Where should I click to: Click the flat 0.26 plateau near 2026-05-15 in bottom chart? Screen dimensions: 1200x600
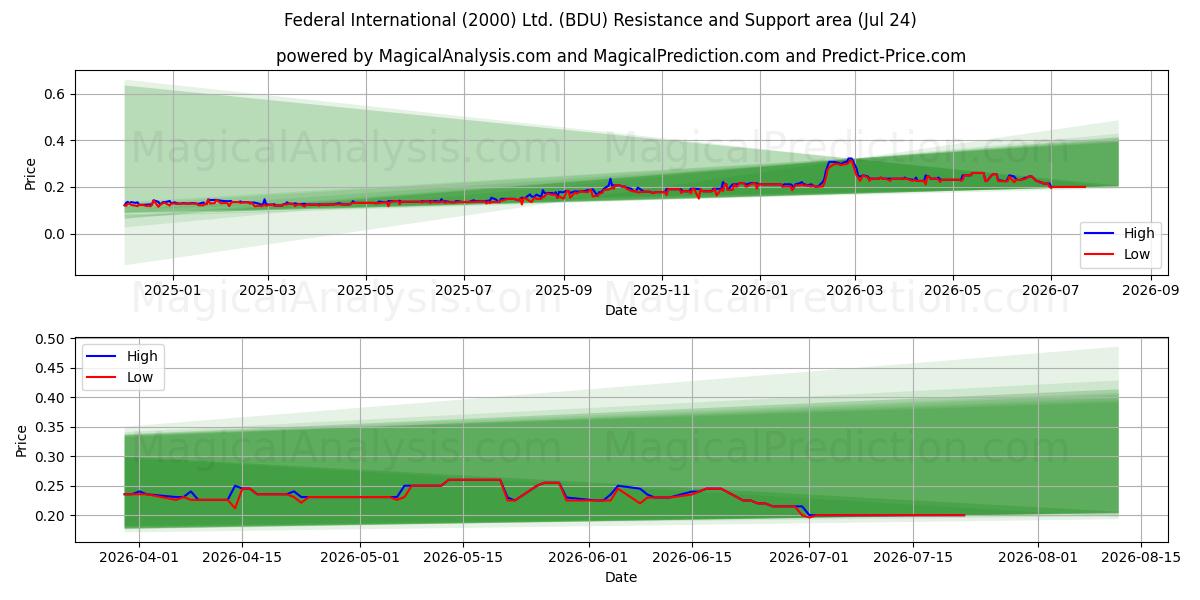[x=474, y=480]
